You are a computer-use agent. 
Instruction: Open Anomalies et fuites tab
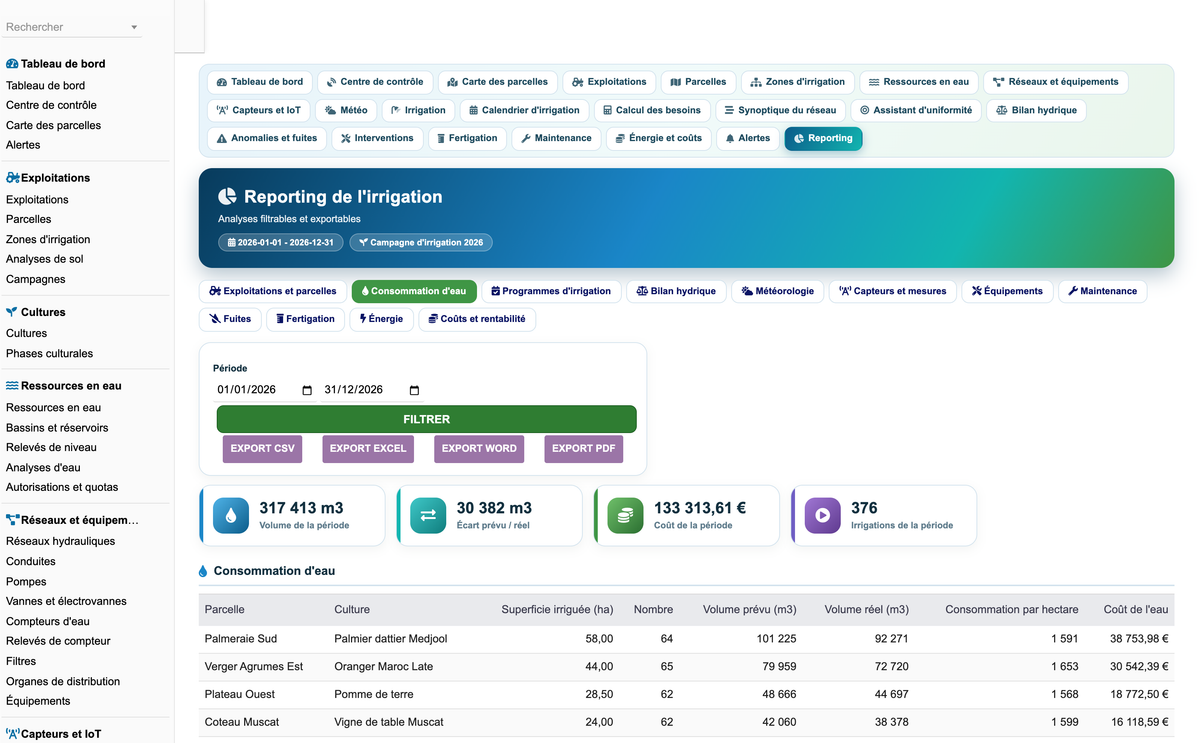tap(267, 138)
